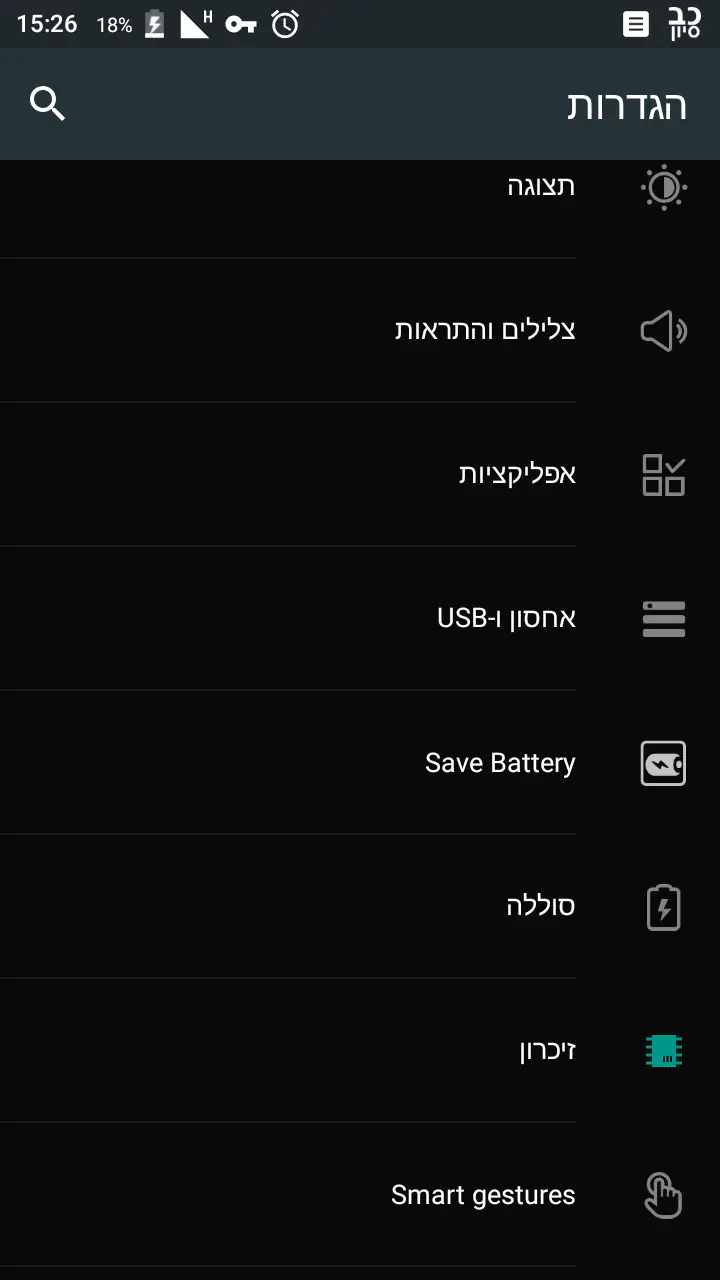Open the סוללה battery settings
The width and height of the screenshot is (720, 1280).
coord(540,907)
